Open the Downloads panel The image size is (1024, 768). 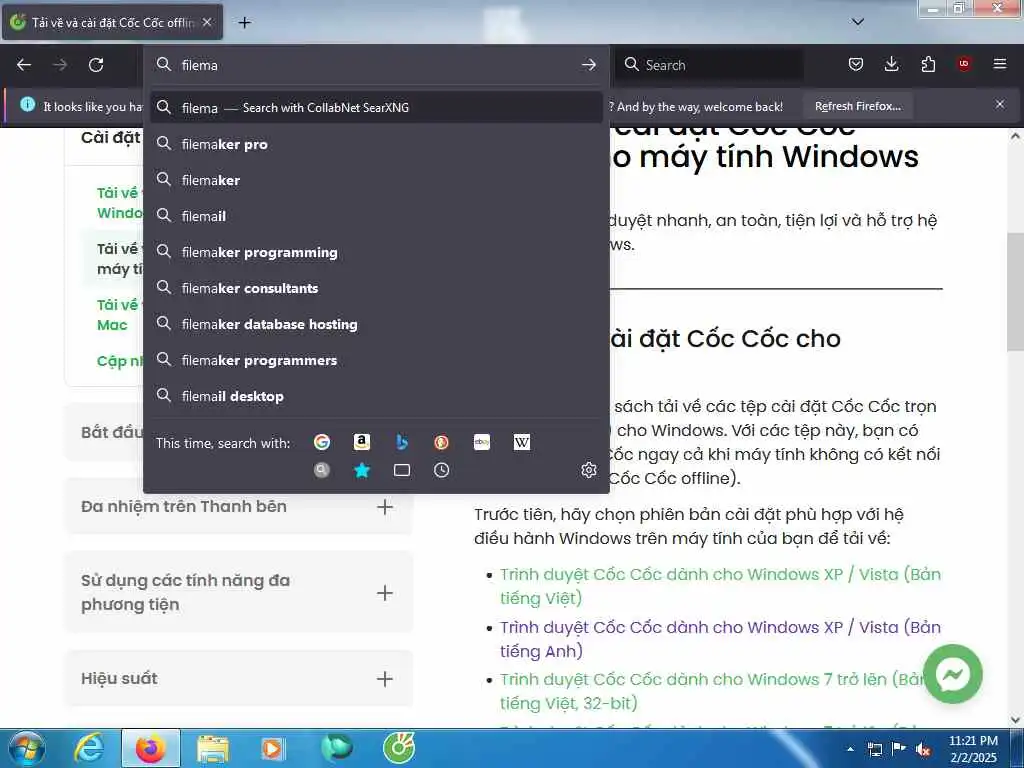point(891,64)
